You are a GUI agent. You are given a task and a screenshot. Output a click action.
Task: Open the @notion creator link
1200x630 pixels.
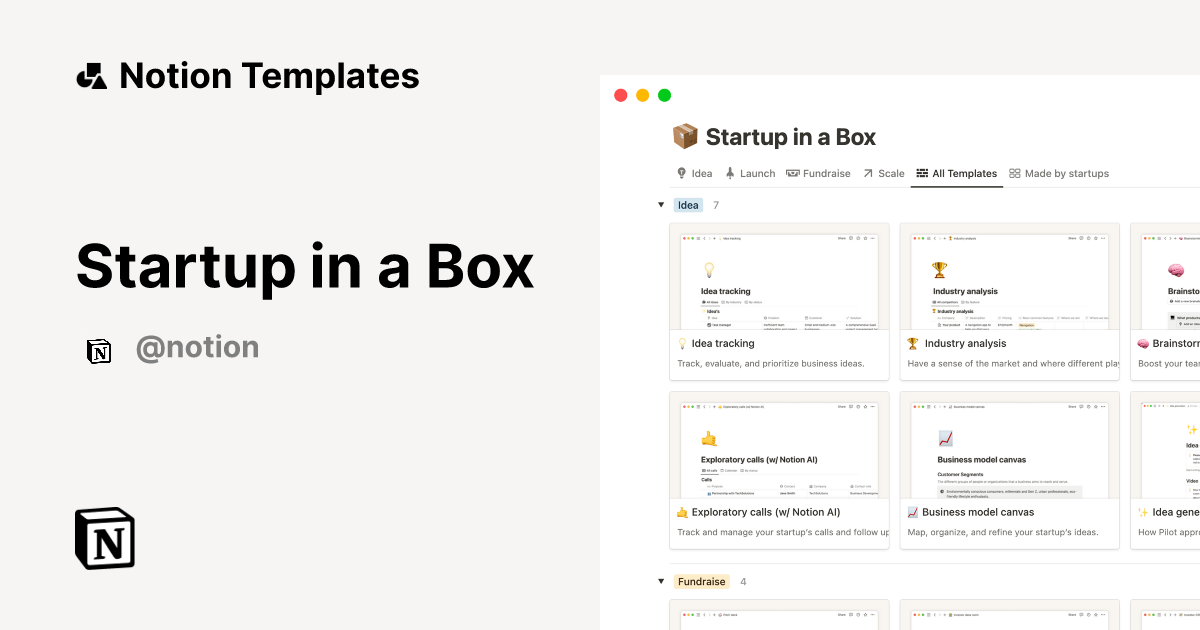point(198,347)
